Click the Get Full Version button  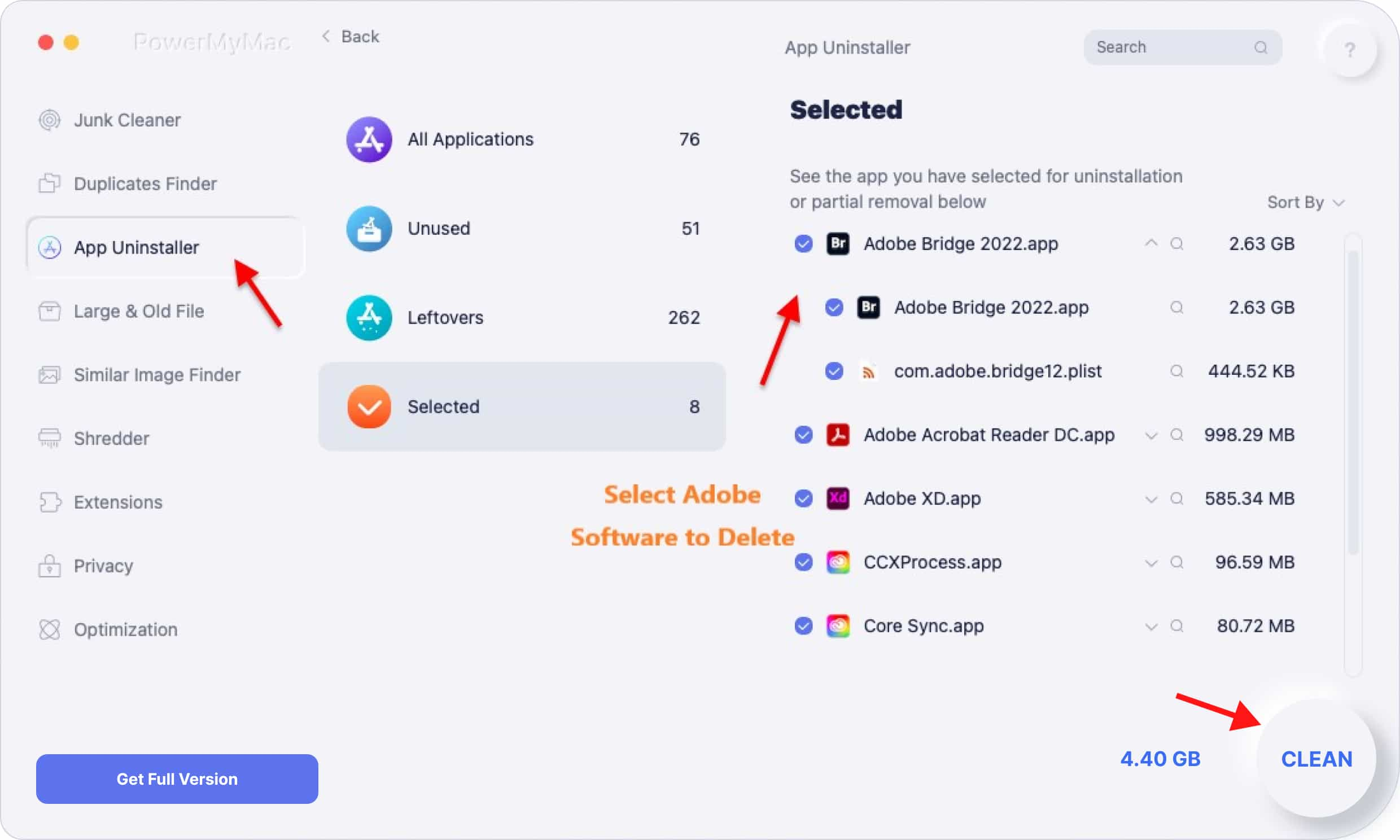pos(177,779)
